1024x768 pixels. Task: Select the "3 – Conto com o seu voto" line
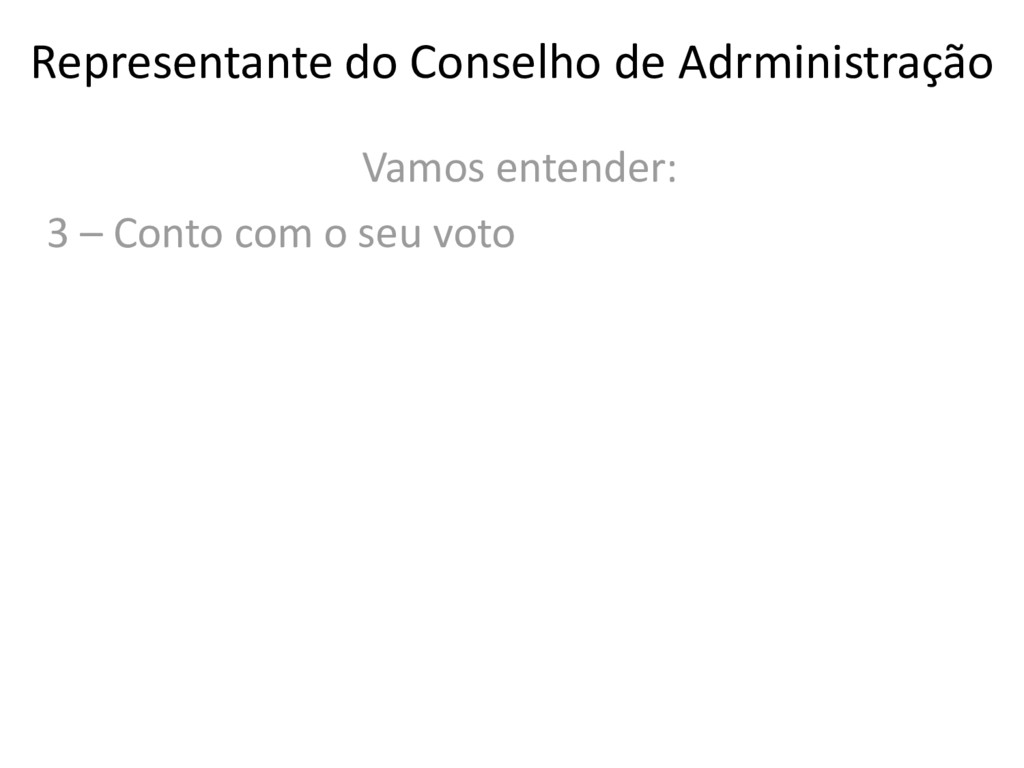[x=281, y=235]
